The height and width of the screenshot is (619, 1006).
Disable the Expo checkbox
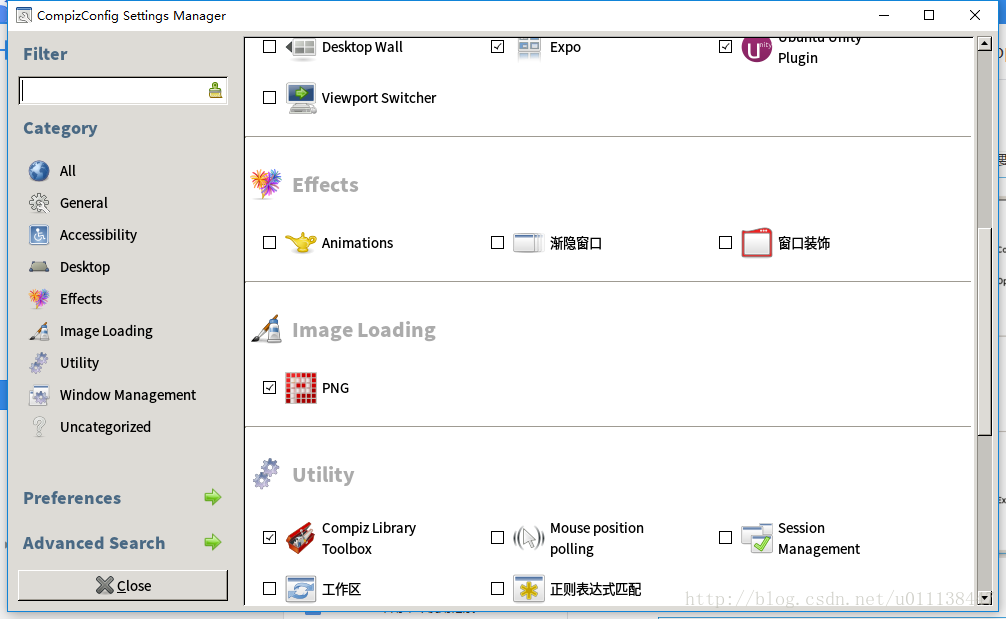497,47
